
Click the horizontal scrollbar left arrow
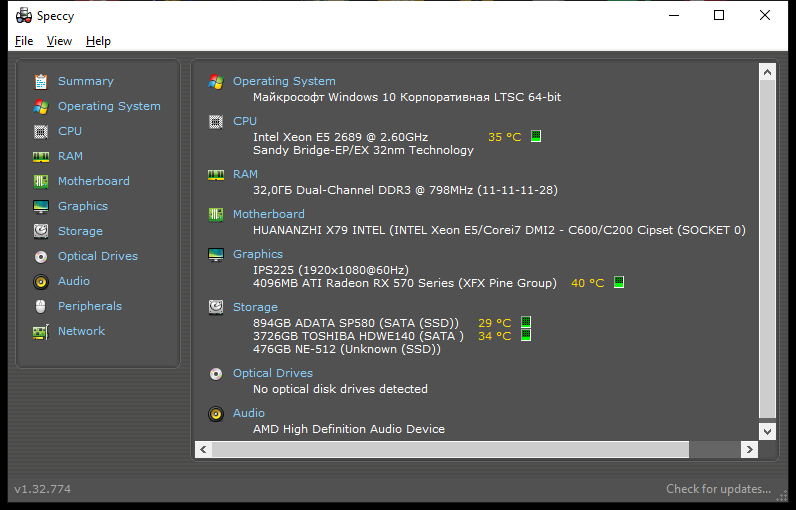coord(203,450)
